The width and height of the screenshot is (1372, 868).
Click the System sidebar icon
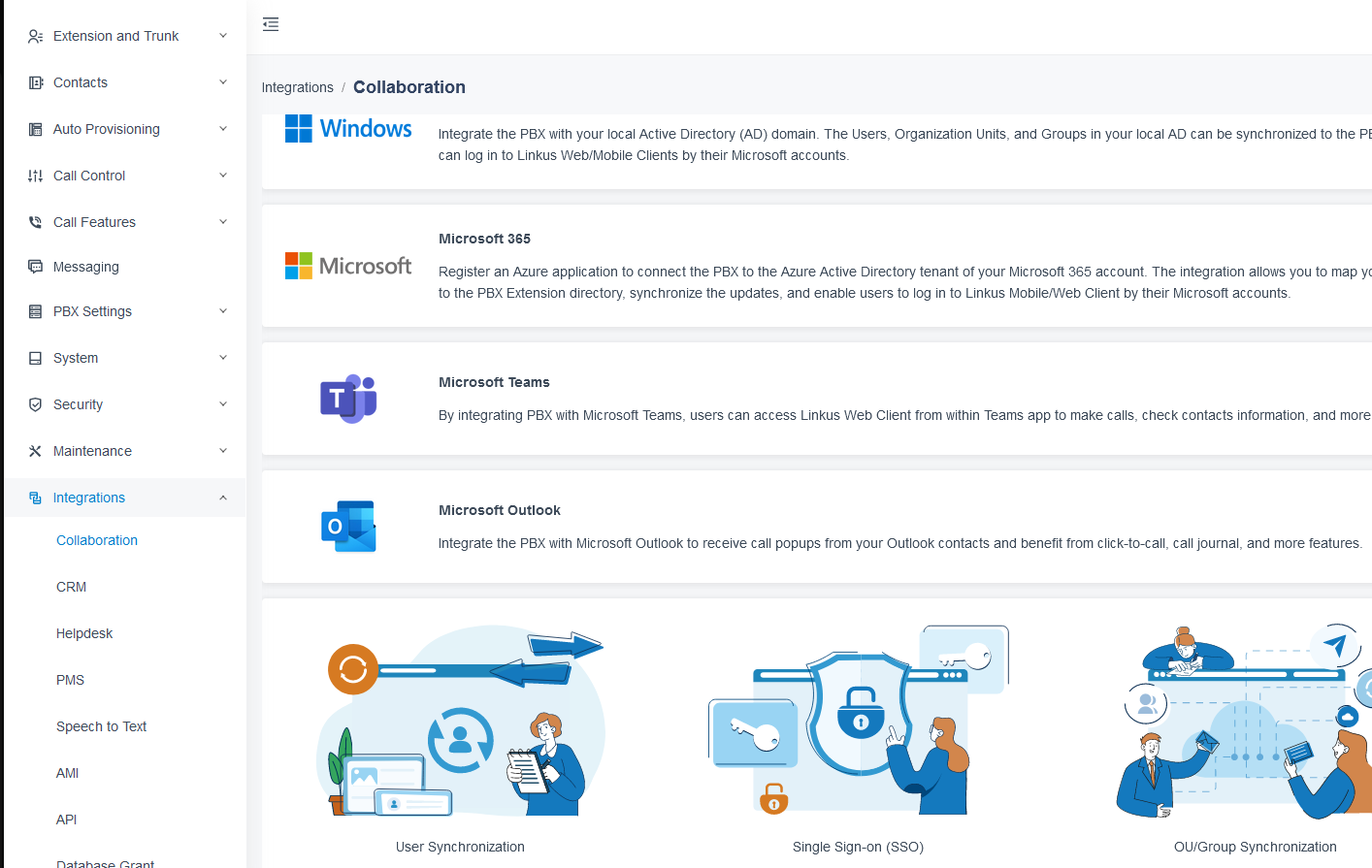tap(35, 358)
